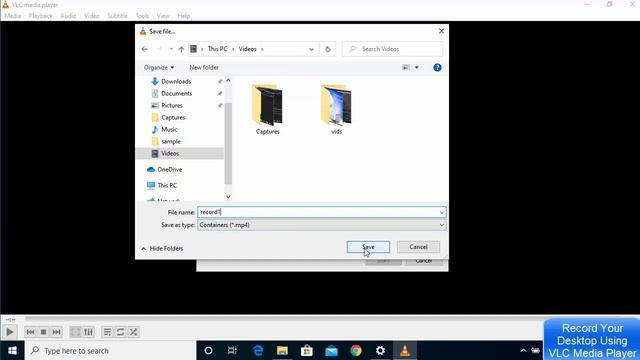
Task: Cancel the Save file dialog
Action: pyautogui.click(x=418, y=247)
